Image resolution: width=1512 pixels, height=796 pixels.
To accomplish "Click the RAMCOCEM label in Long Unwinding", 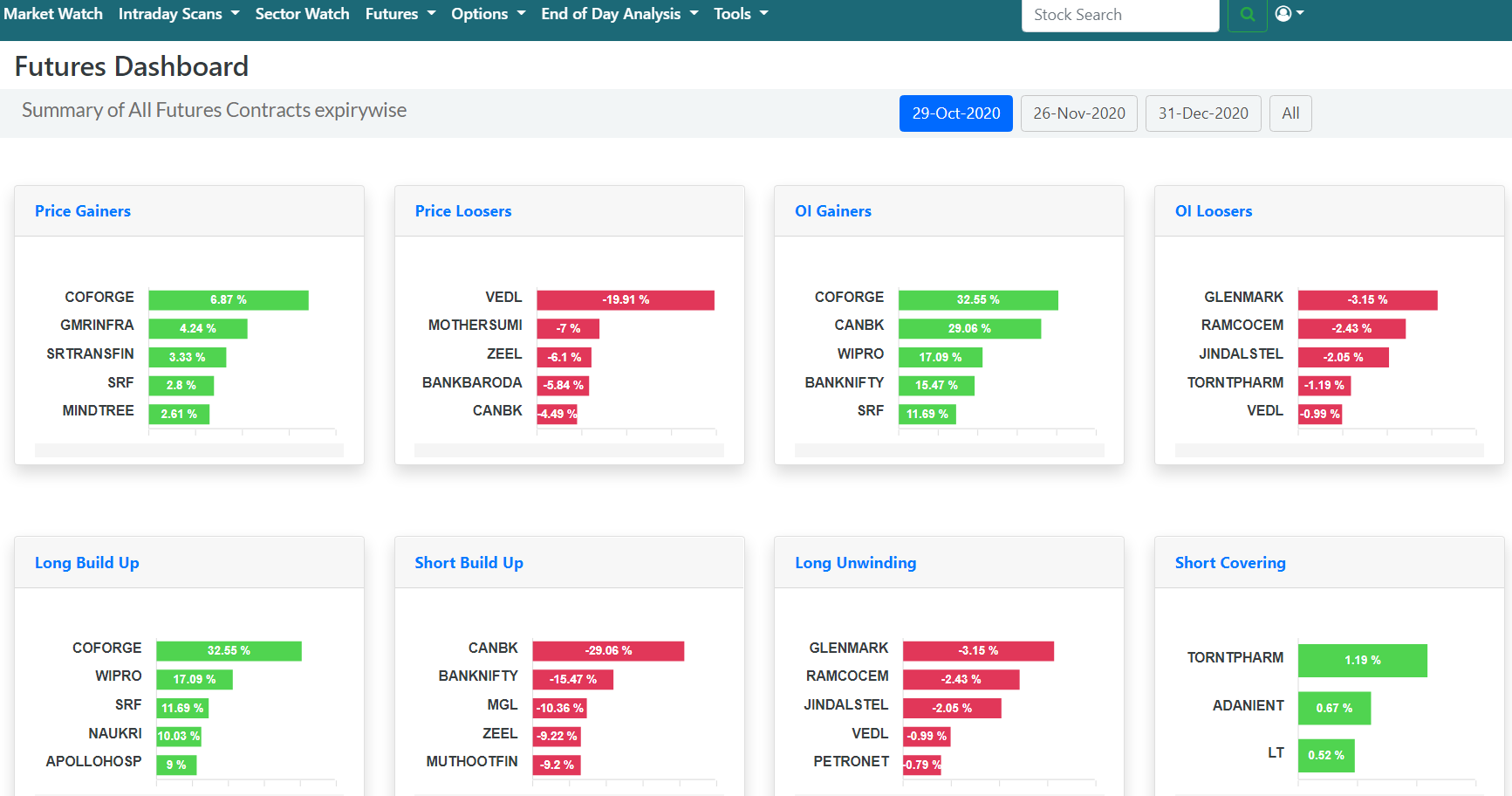I will tap(847, 676).
